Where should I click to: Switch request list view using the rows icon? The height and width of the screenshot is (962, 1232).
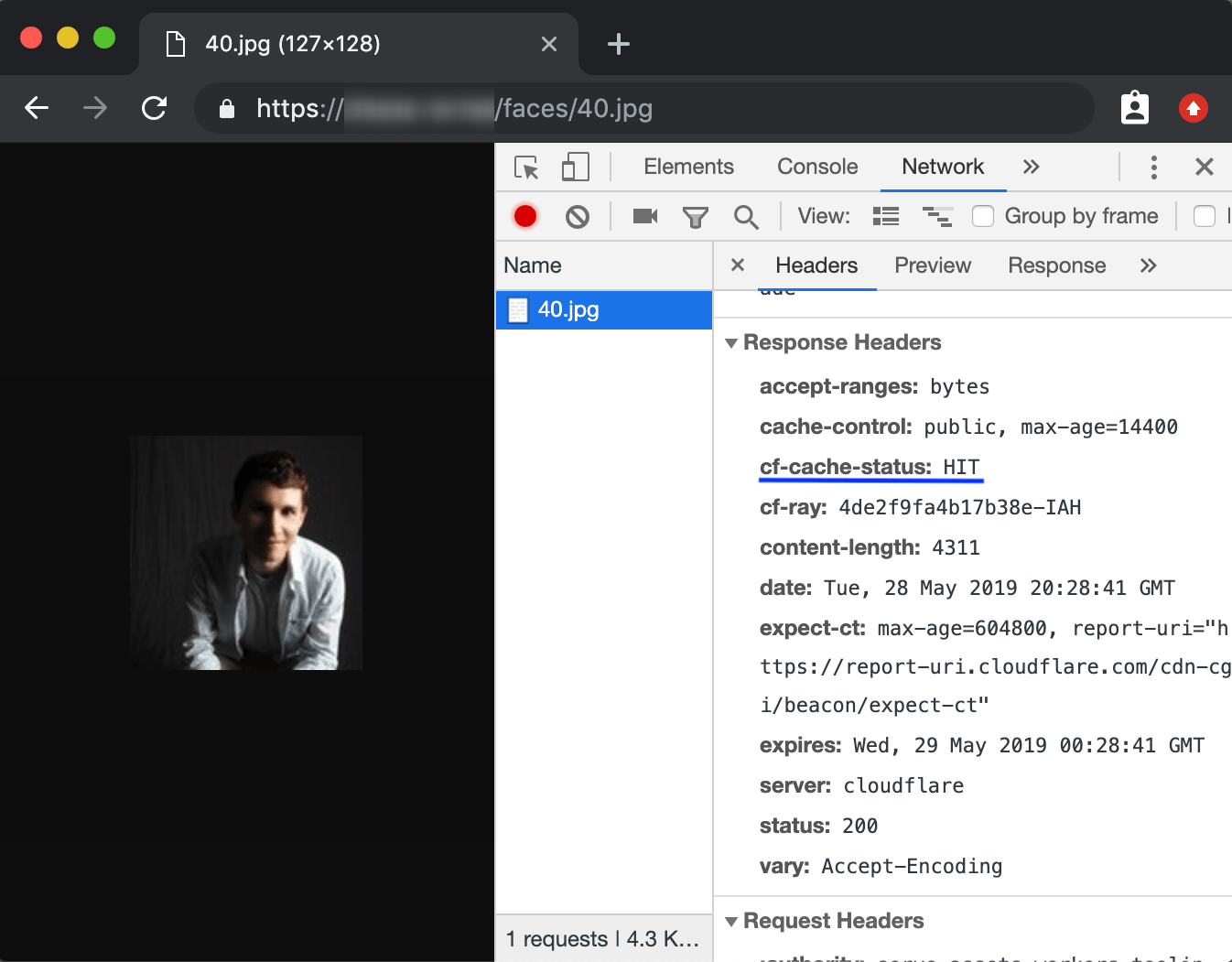click(885, 216)
